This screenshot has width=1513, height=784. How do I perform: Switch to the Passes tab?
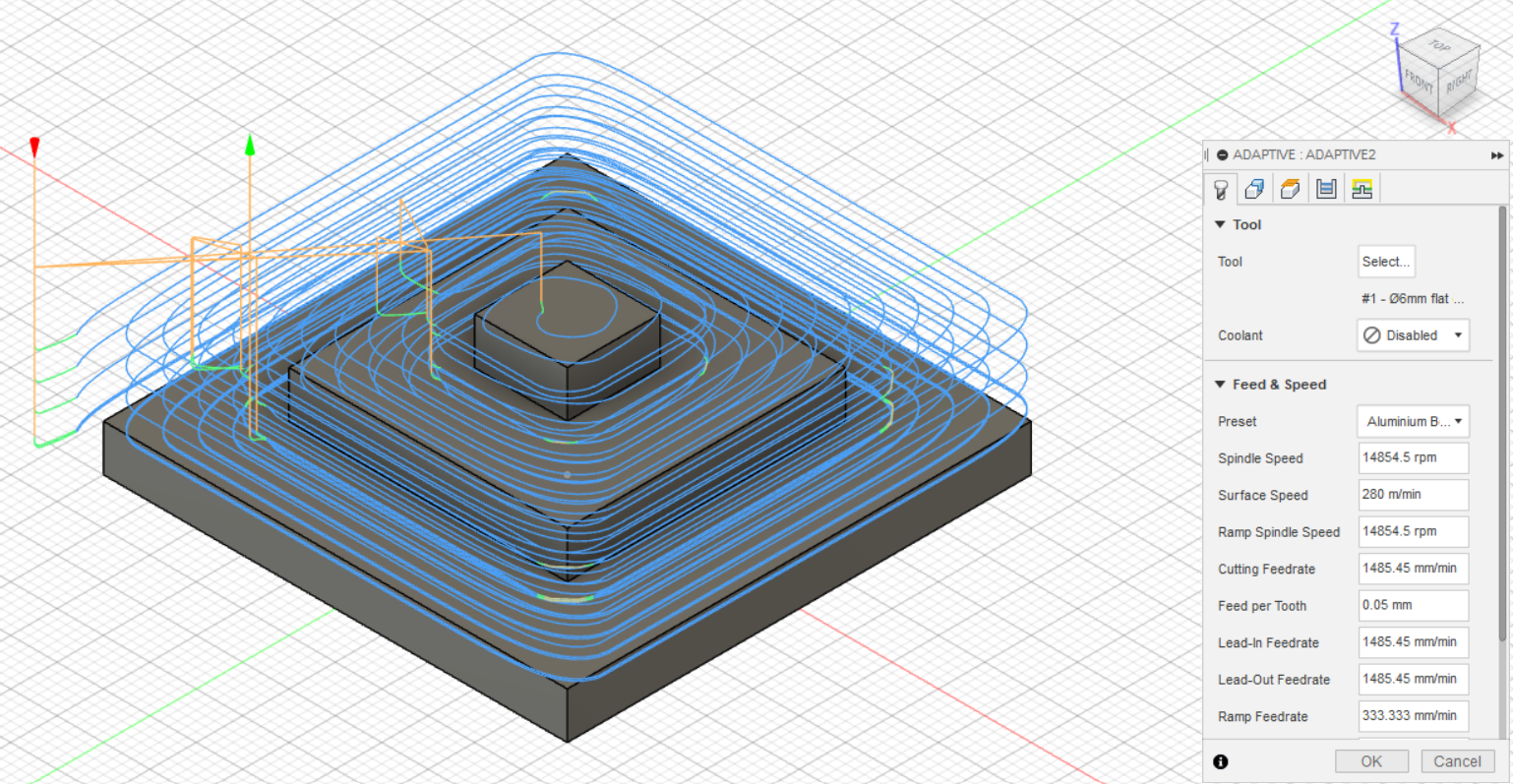[x=1326, y=189]
